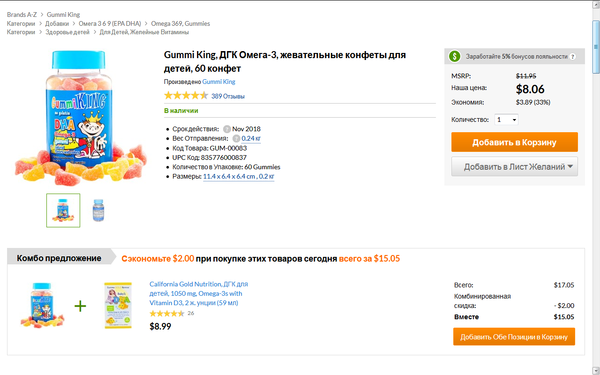The width and height of the screenshot is (600, 375).
Task: Open the quantity dropdown
Action: (506, 120)
